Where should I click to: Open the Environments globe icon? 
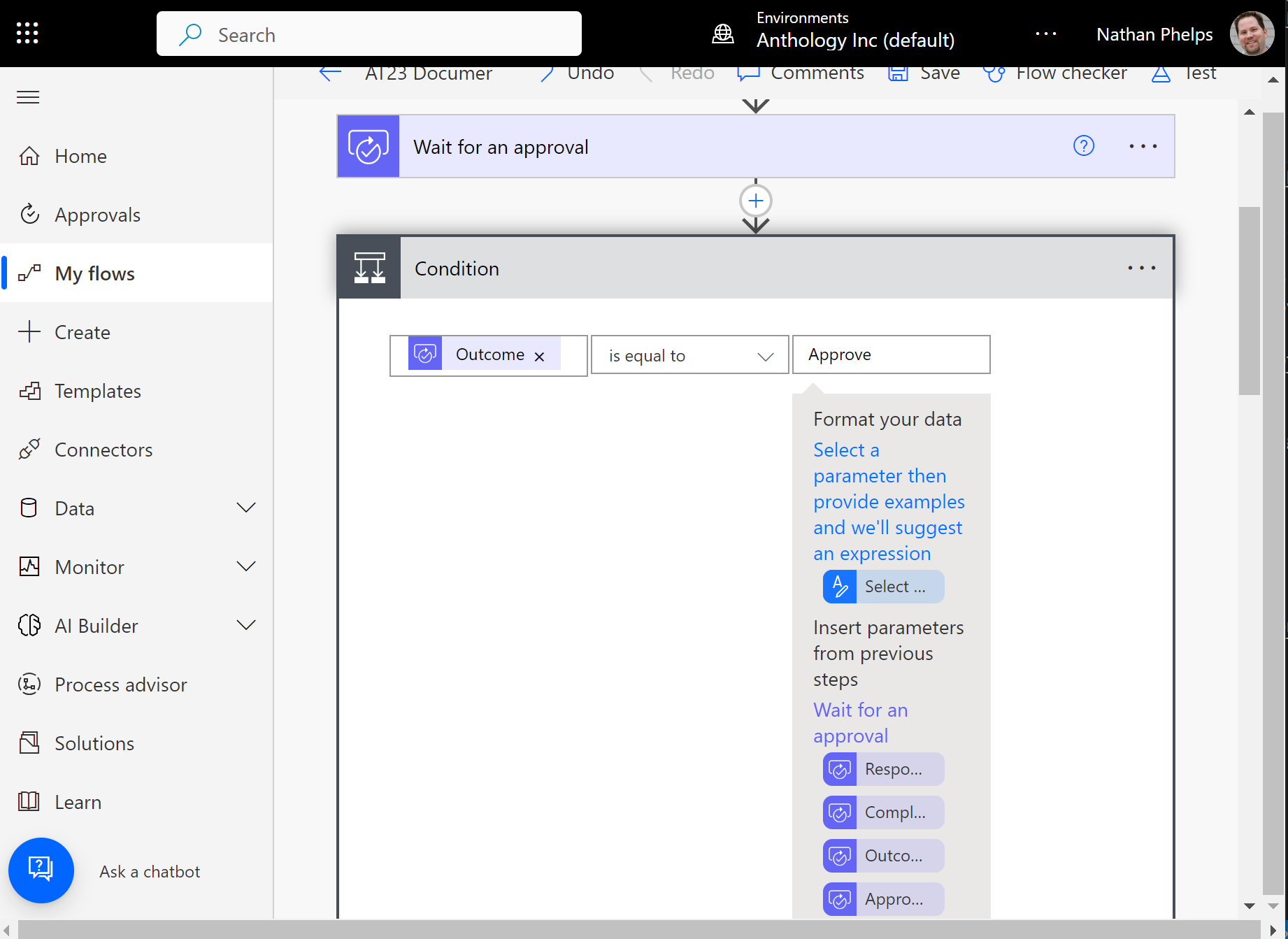click(723, 33)
